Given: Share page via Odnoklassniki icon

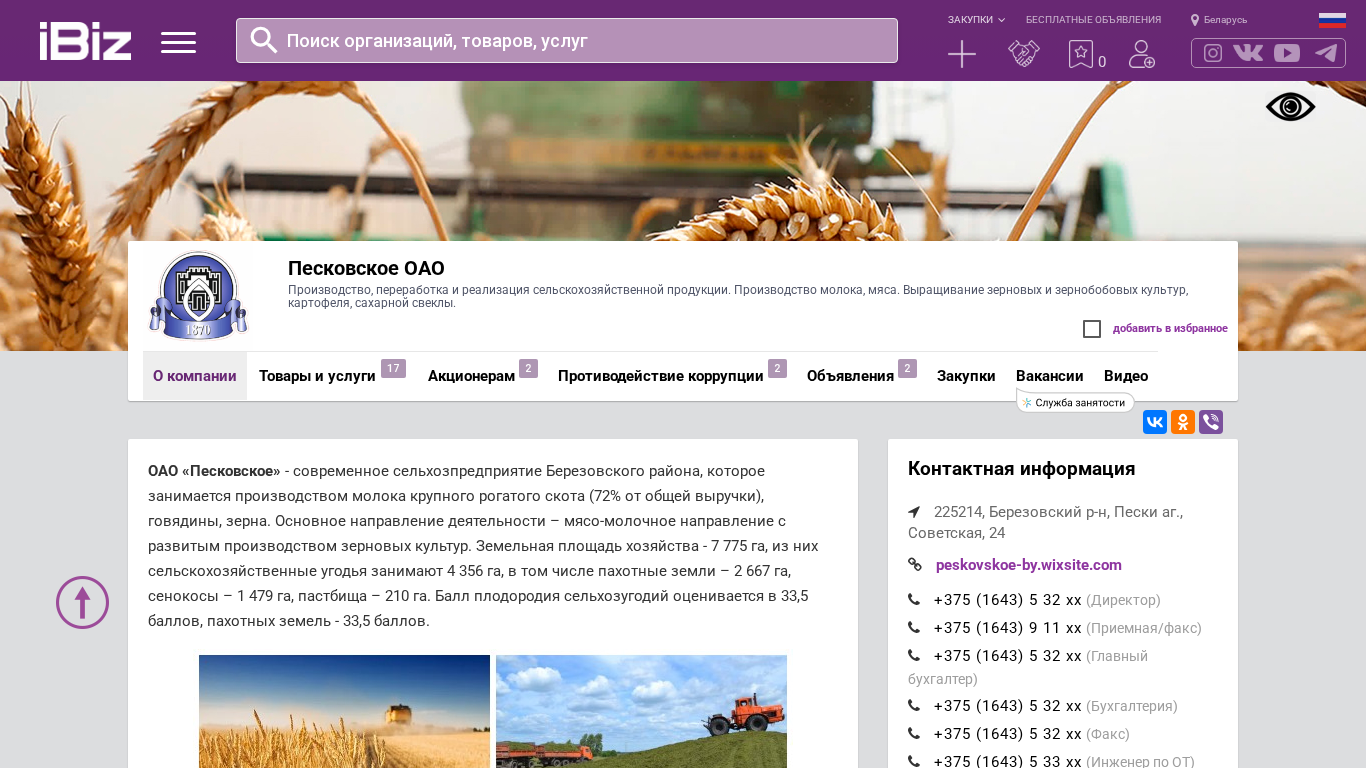Looking at the screenshot, I should [x=1183, y=422].
